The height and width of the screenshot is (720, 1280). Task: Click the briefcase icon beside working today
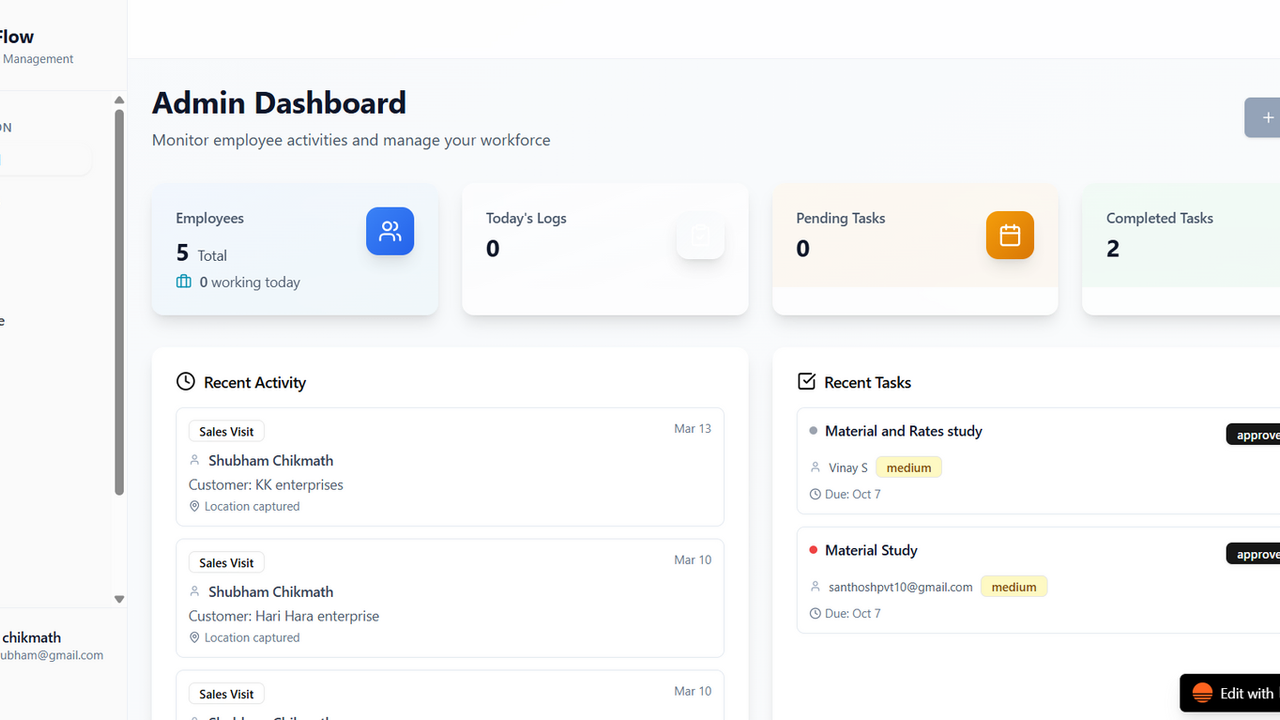point(184,282)
